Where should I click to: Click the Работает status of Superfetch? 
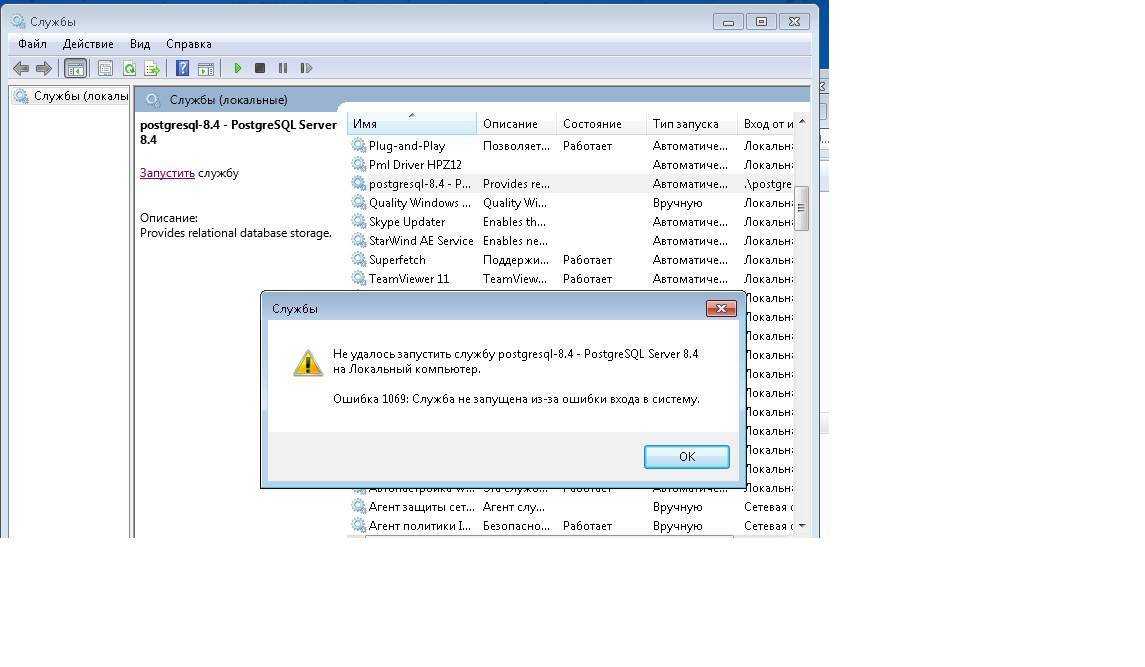pos(587,260)
